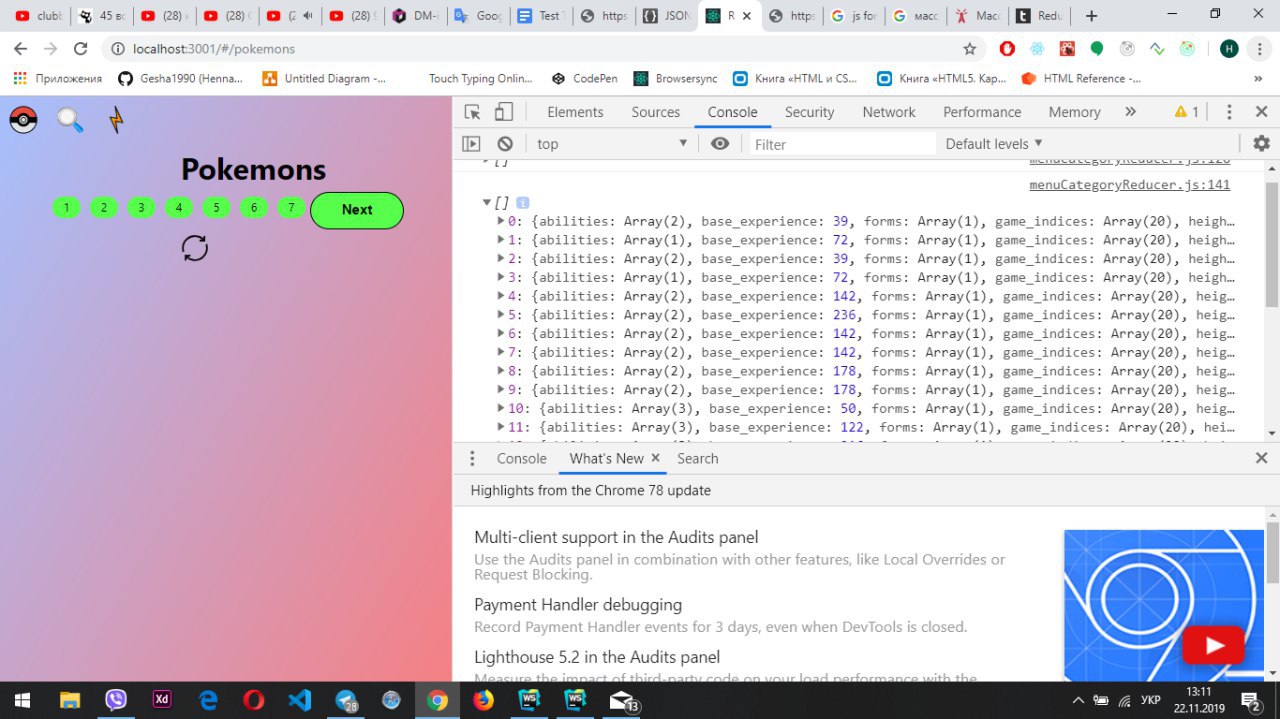Screen dimensions: 1280x719
Task: Open the Console tab in the drawer
Action: (522, 458)
